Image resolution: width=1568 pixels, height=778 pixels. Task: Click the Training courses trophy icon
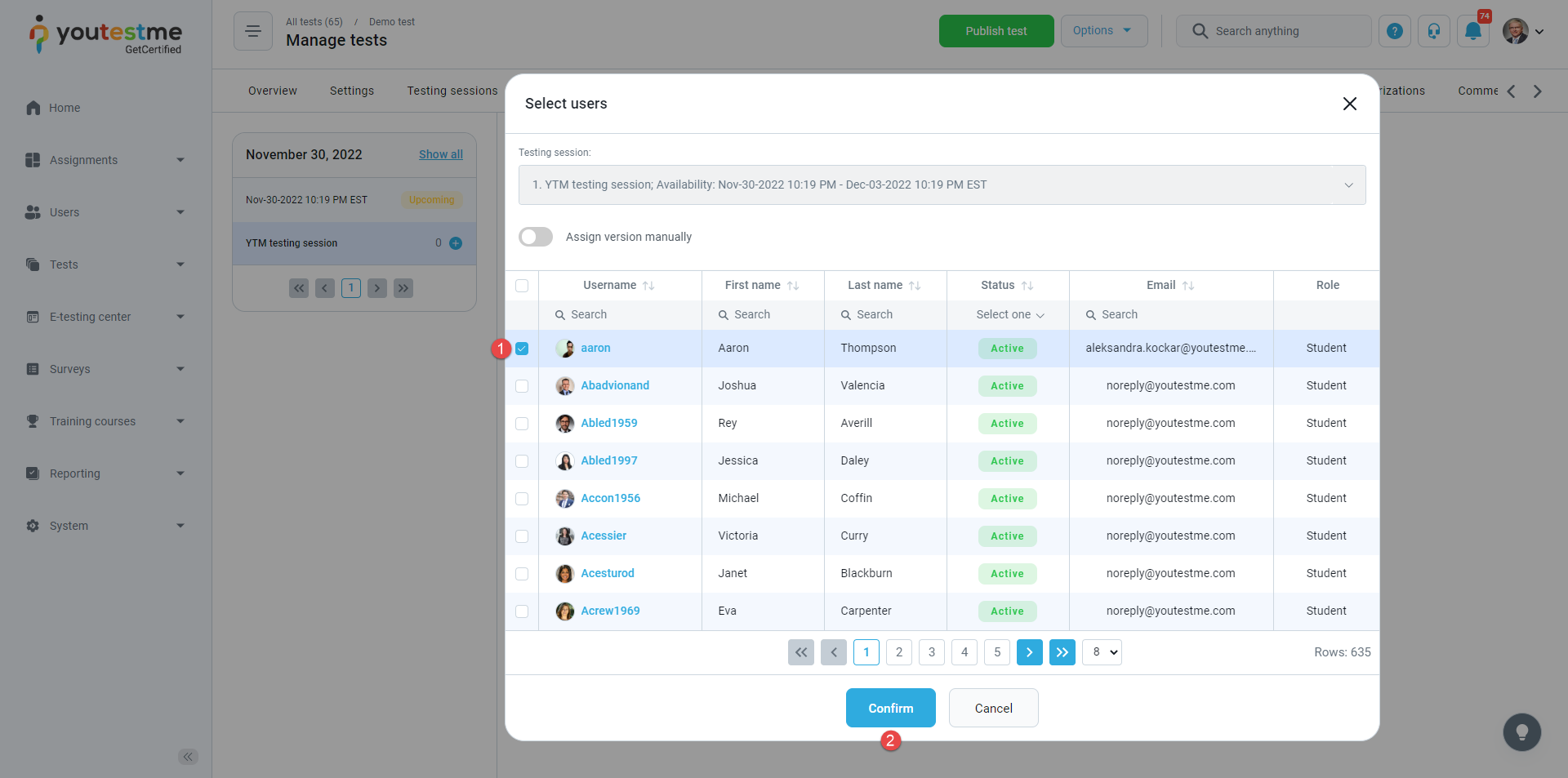pyautogui.click(x=33, y=421)
